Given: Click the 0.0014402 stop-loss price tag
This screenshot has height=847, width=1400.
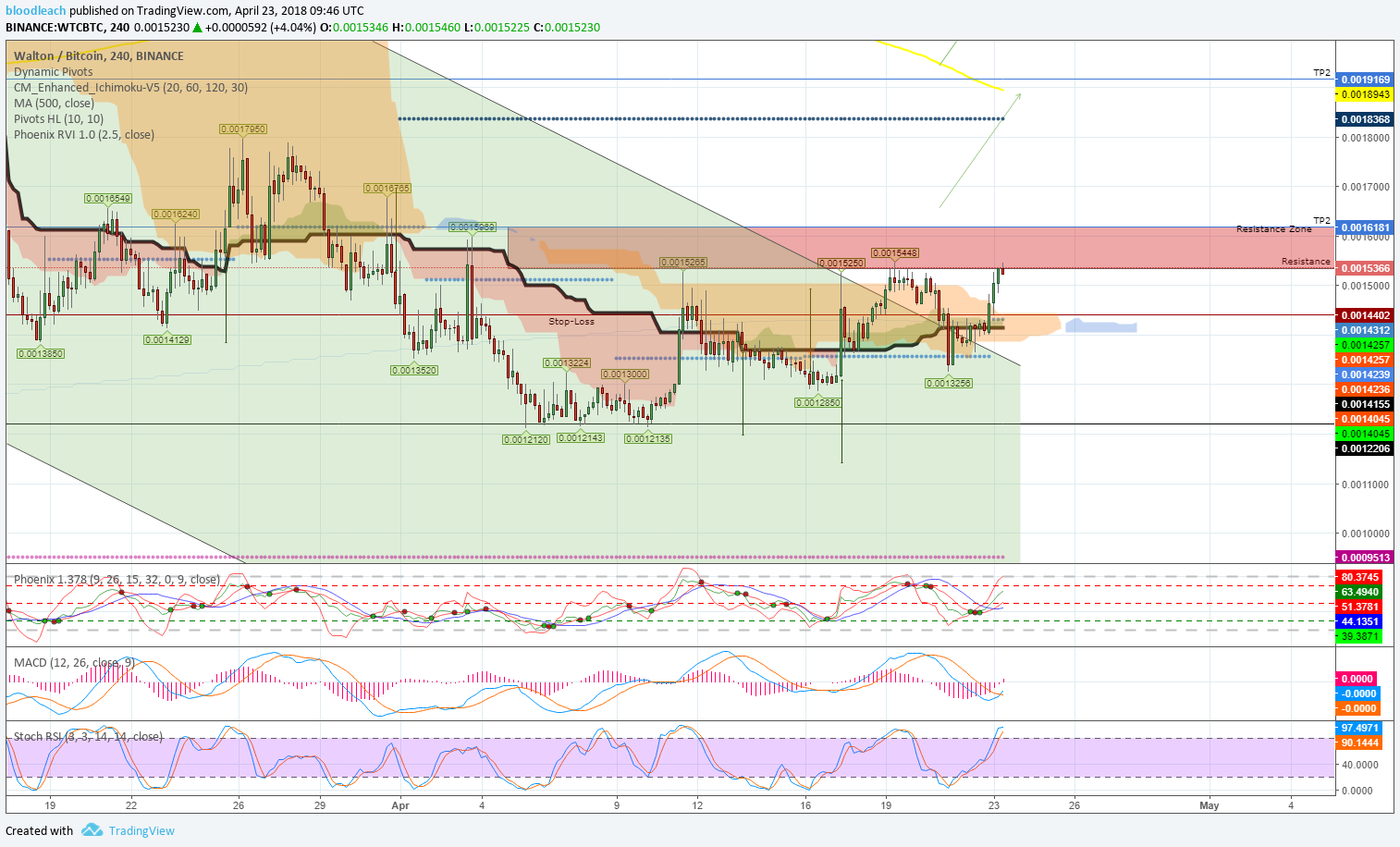Looking at the screenshot, I should point(1365,315).
